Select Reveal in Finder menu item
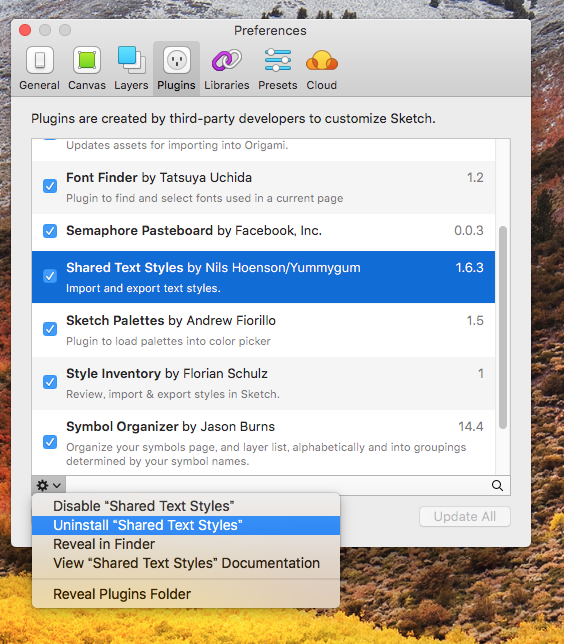The image size is (564, 644). click(x=186, y=544)
